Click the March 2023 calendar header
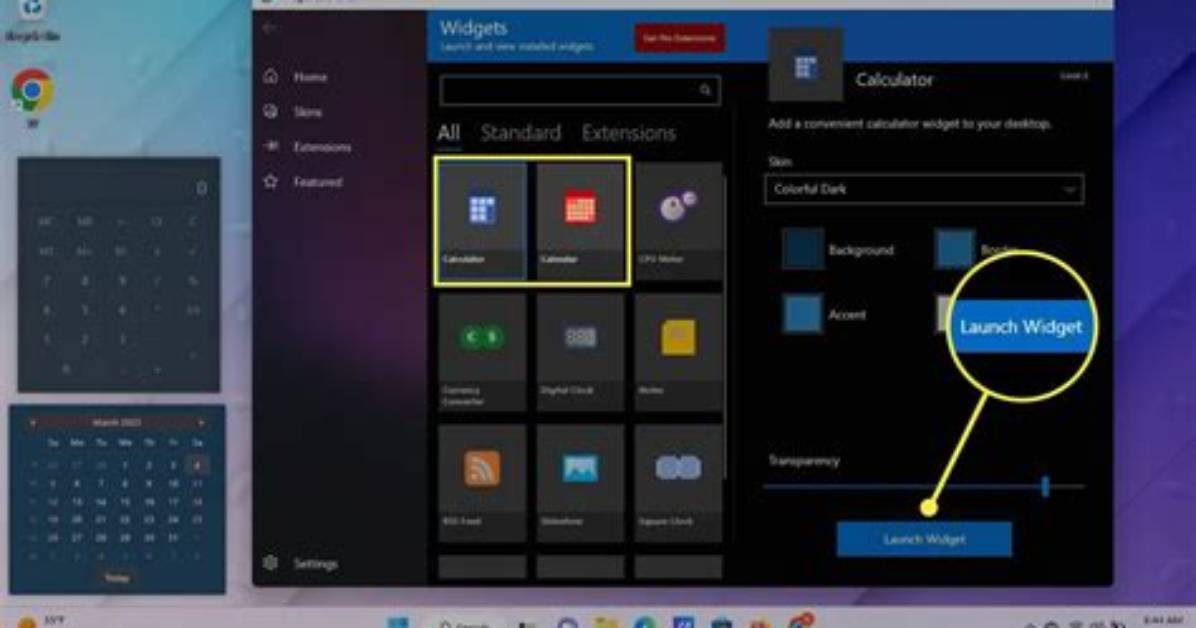This screenshot has width=1196, height=628. coord(117,422)
